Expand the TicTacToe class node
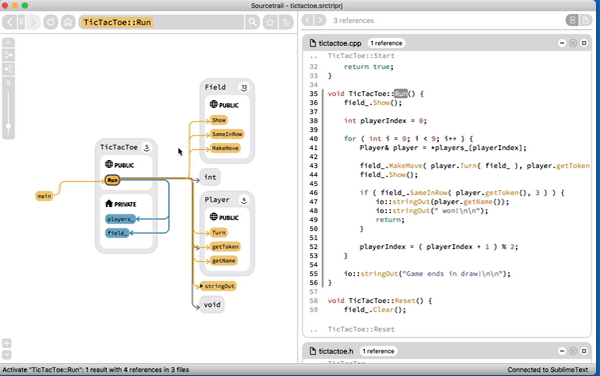 click(x=147, y=147)
